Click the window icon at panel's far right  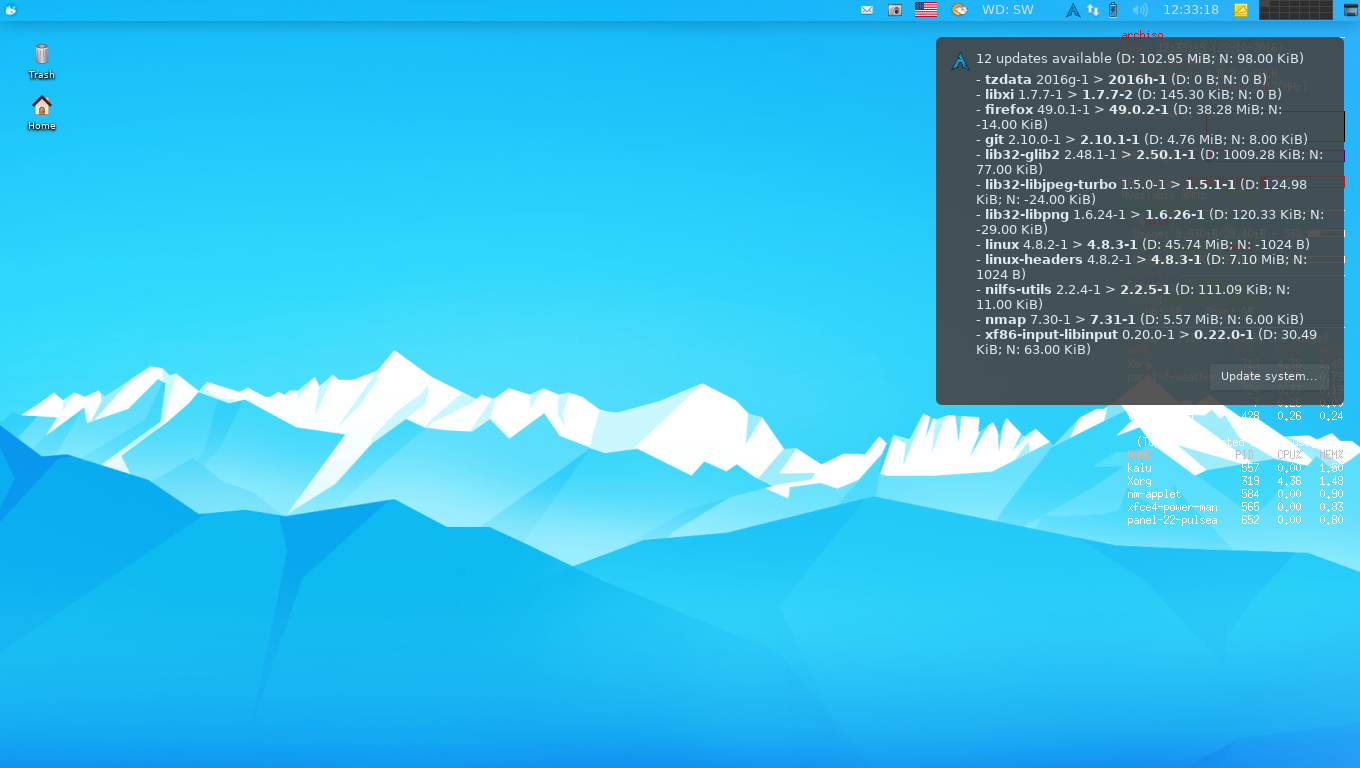pyautogui.click(x=1350, y=10)
